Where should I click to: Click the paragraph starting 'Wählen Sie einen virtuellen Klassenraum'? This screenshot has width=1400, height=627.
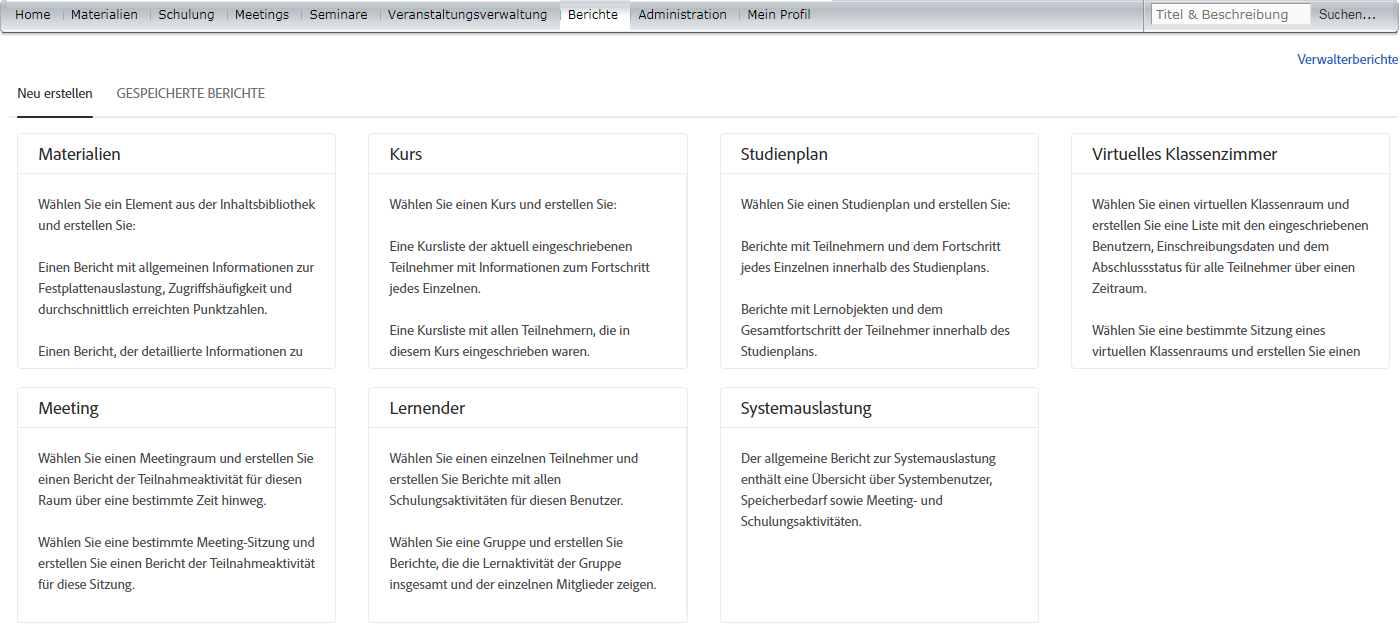1230,246
